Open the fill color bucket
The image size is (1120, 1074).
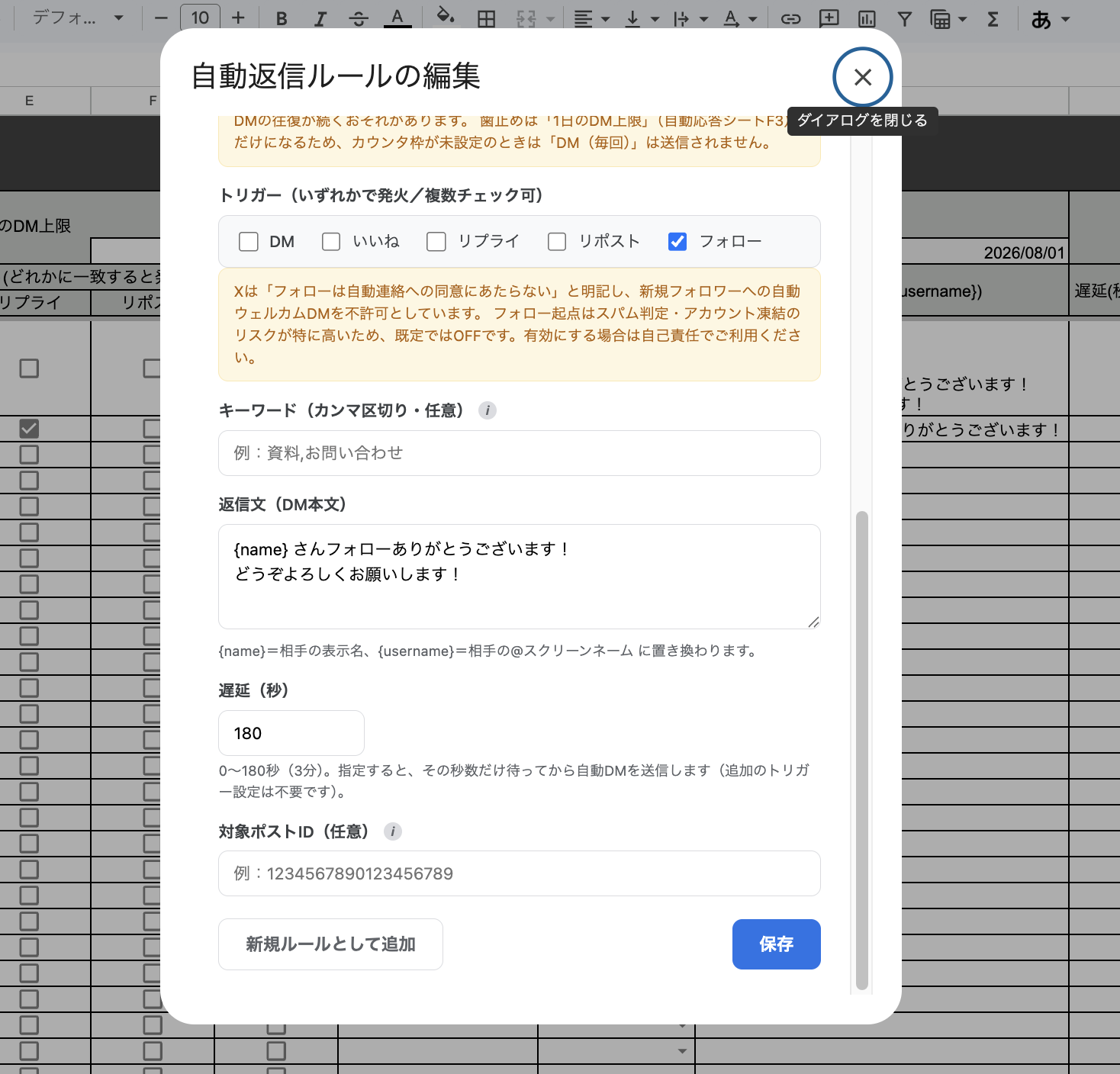pyautogui.click(x=446, y=17)
